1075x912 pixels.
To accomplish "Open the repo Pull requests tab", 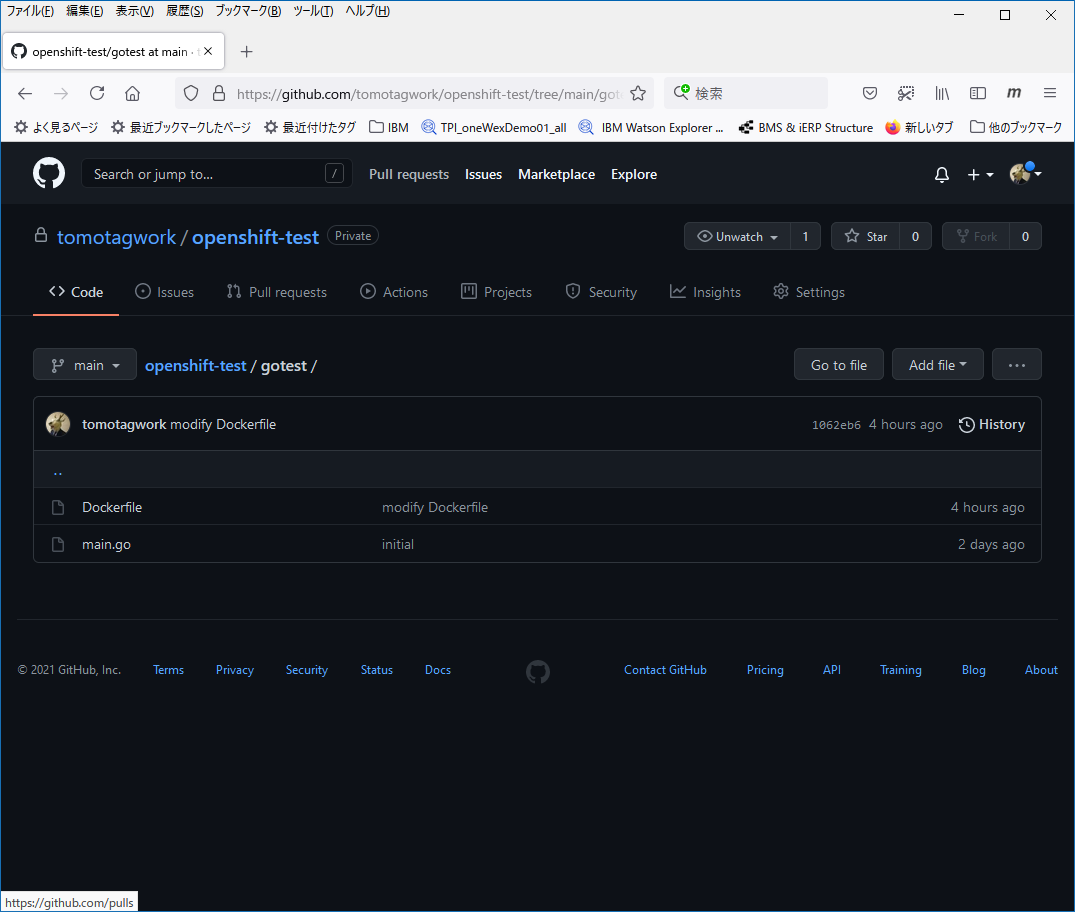I will click(277, 292).
